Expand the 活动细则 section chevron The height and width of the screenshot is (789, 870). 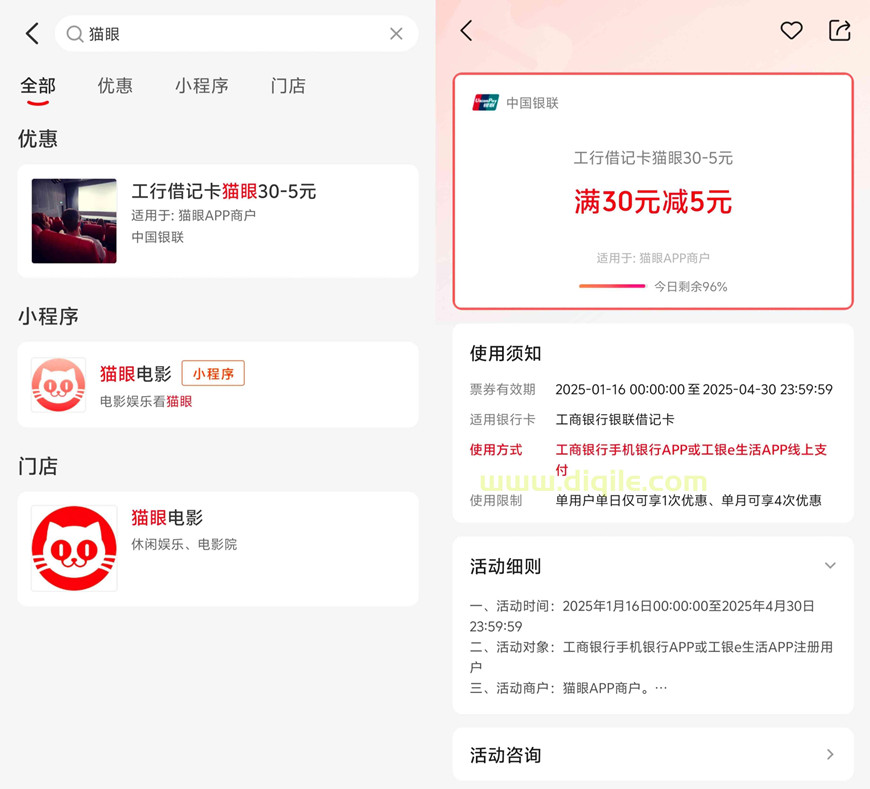830,565
